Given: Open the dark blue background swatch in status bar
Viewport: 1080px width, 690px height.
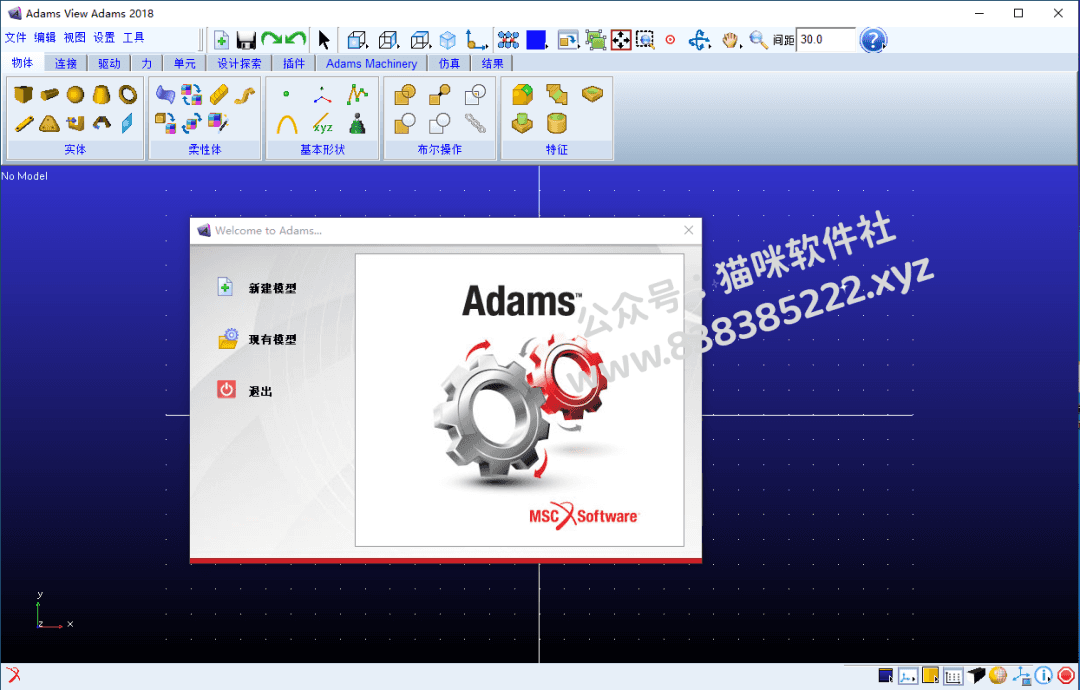Looking at the screenshot, I should 886,676.
